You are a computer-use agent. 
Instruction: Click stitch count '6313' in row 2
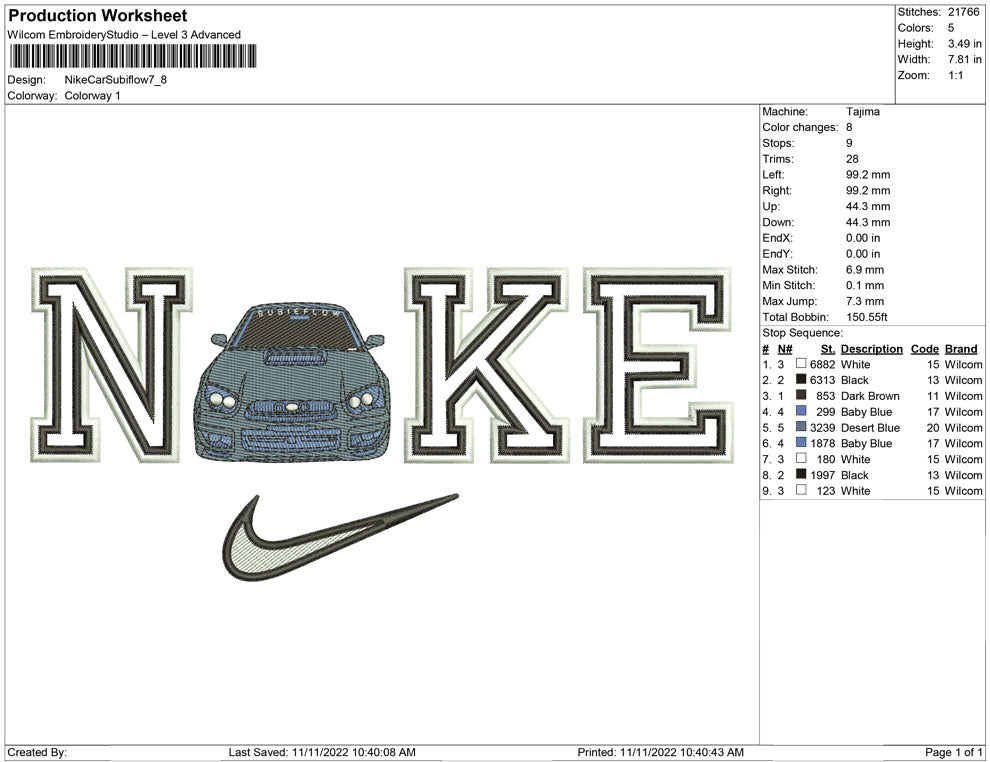tap(822, 380)
